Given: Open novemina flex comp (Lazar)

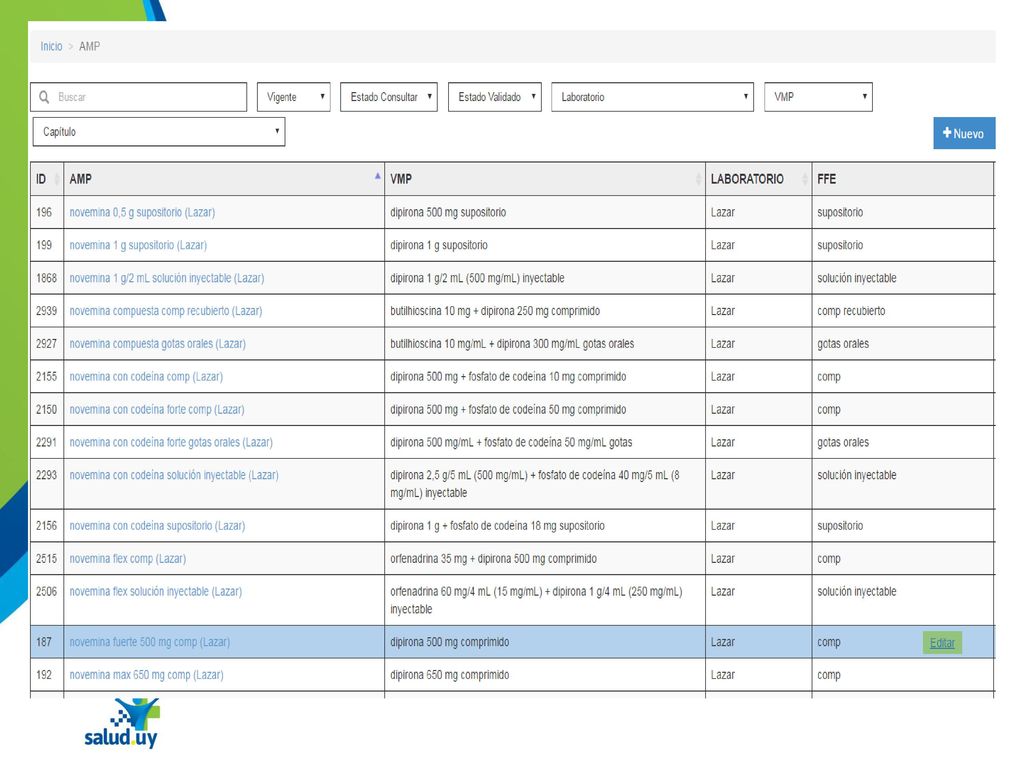Looking at the screenshot, I should pos(127,559).
